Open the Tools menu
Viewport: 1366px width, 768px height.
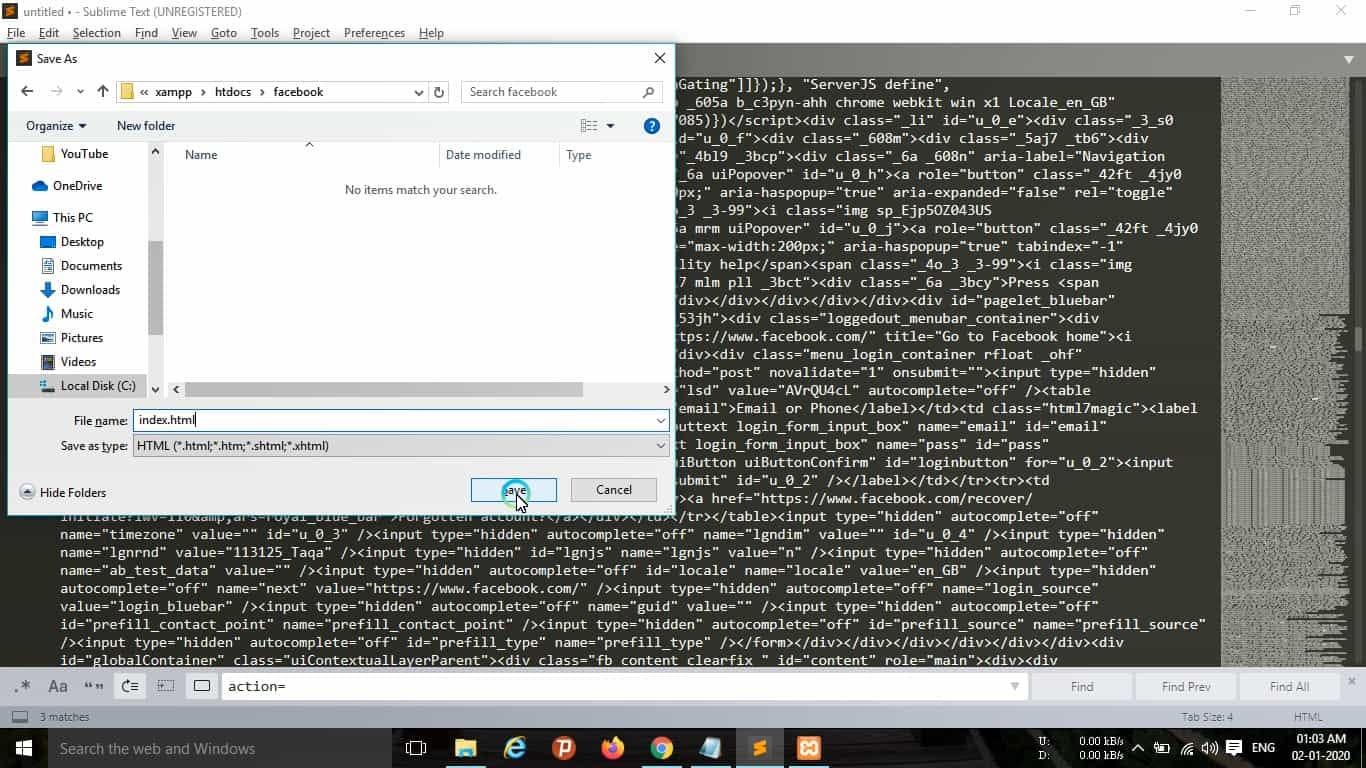265,33
